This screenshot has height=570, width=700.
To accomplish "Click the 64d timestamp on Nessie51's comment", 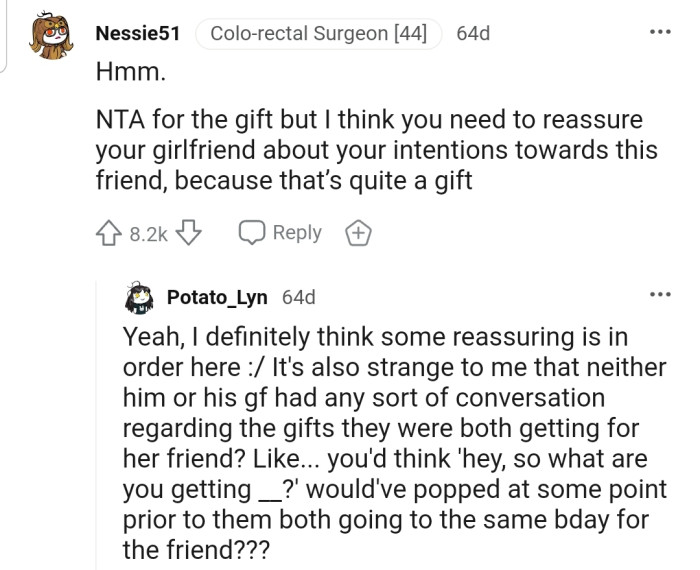I will (x=473, y=34).
